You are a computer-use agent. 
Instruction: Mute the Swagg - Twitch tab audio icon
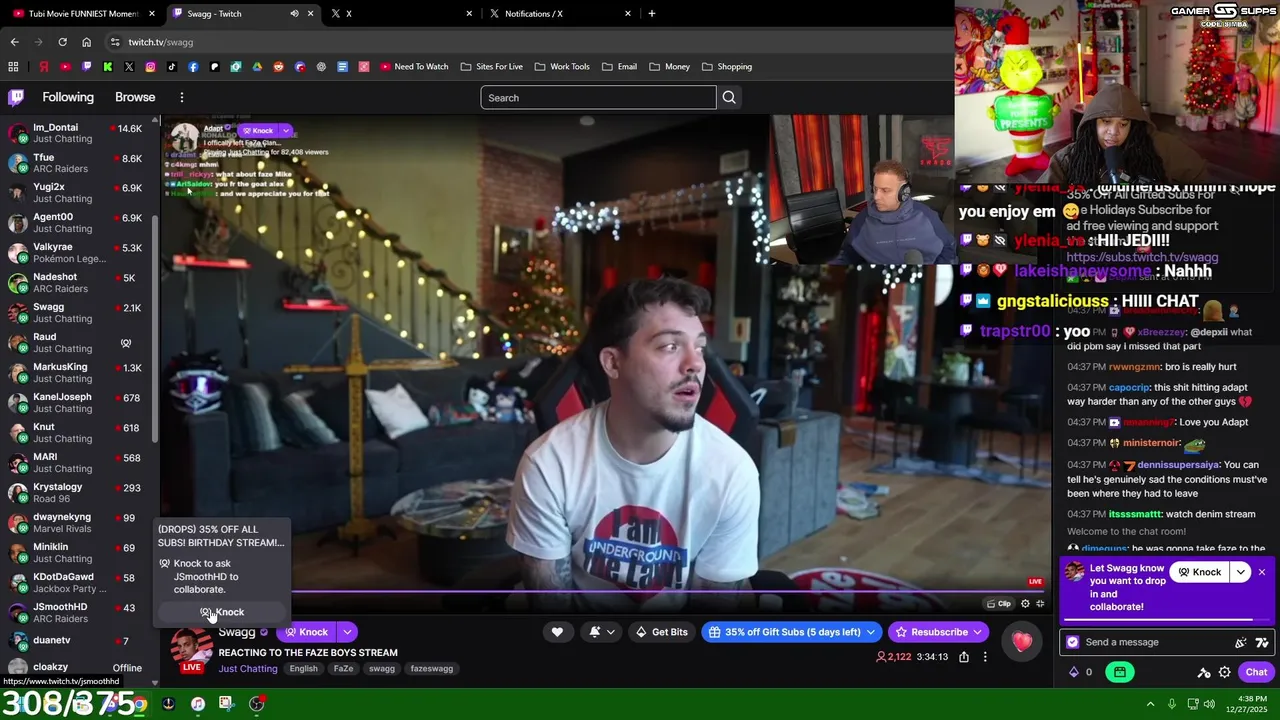pos(294,14)
